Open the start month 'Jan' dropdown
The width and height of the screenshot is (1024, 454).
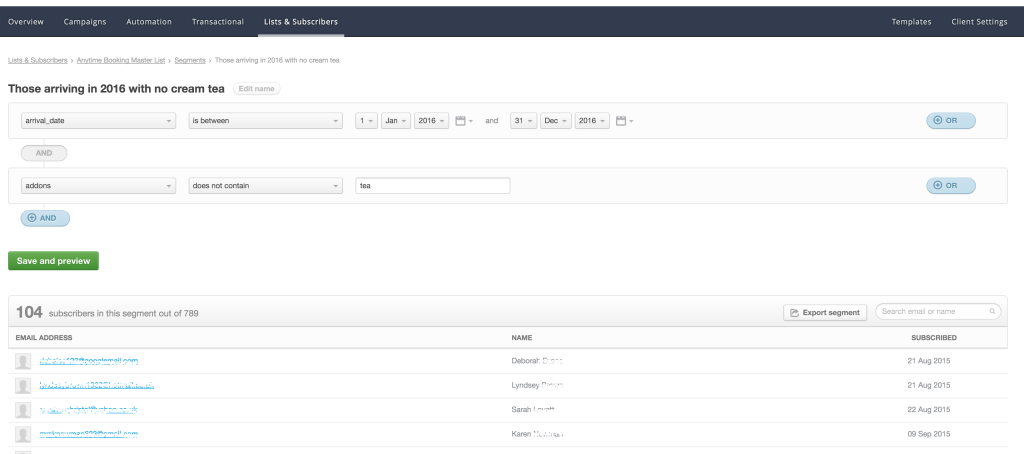coord(396,121)
